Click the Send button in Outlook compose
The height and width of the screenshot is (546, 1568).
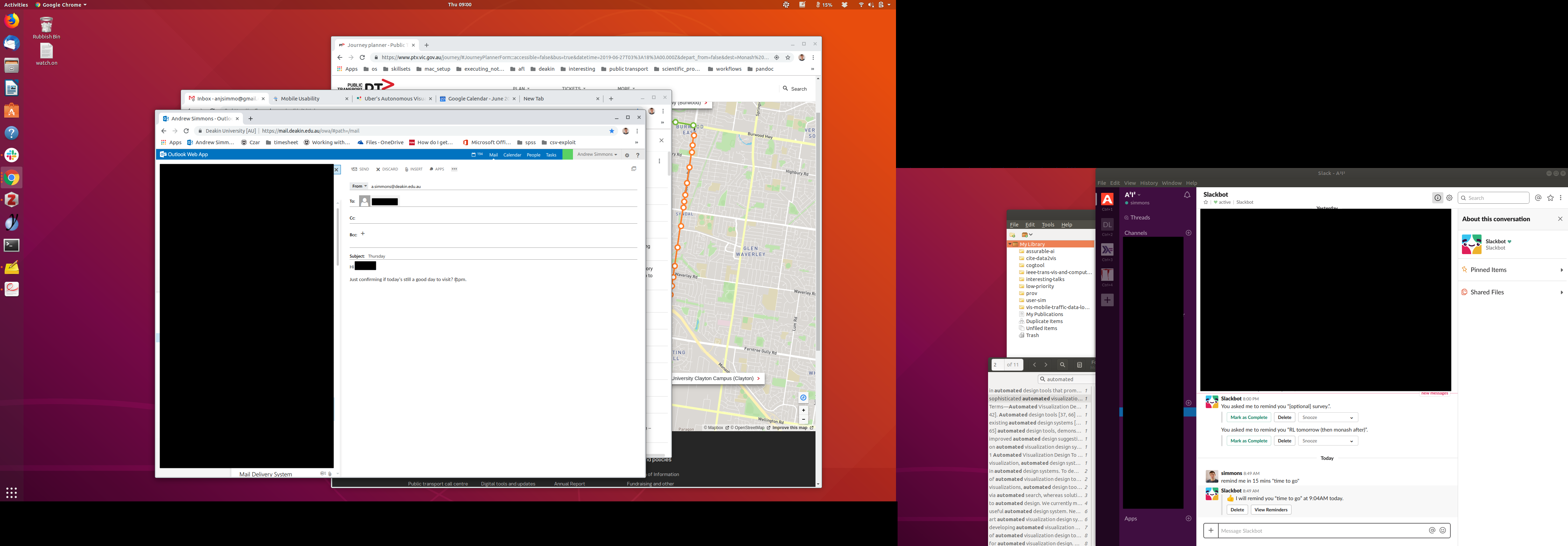(x=360, y=169)
